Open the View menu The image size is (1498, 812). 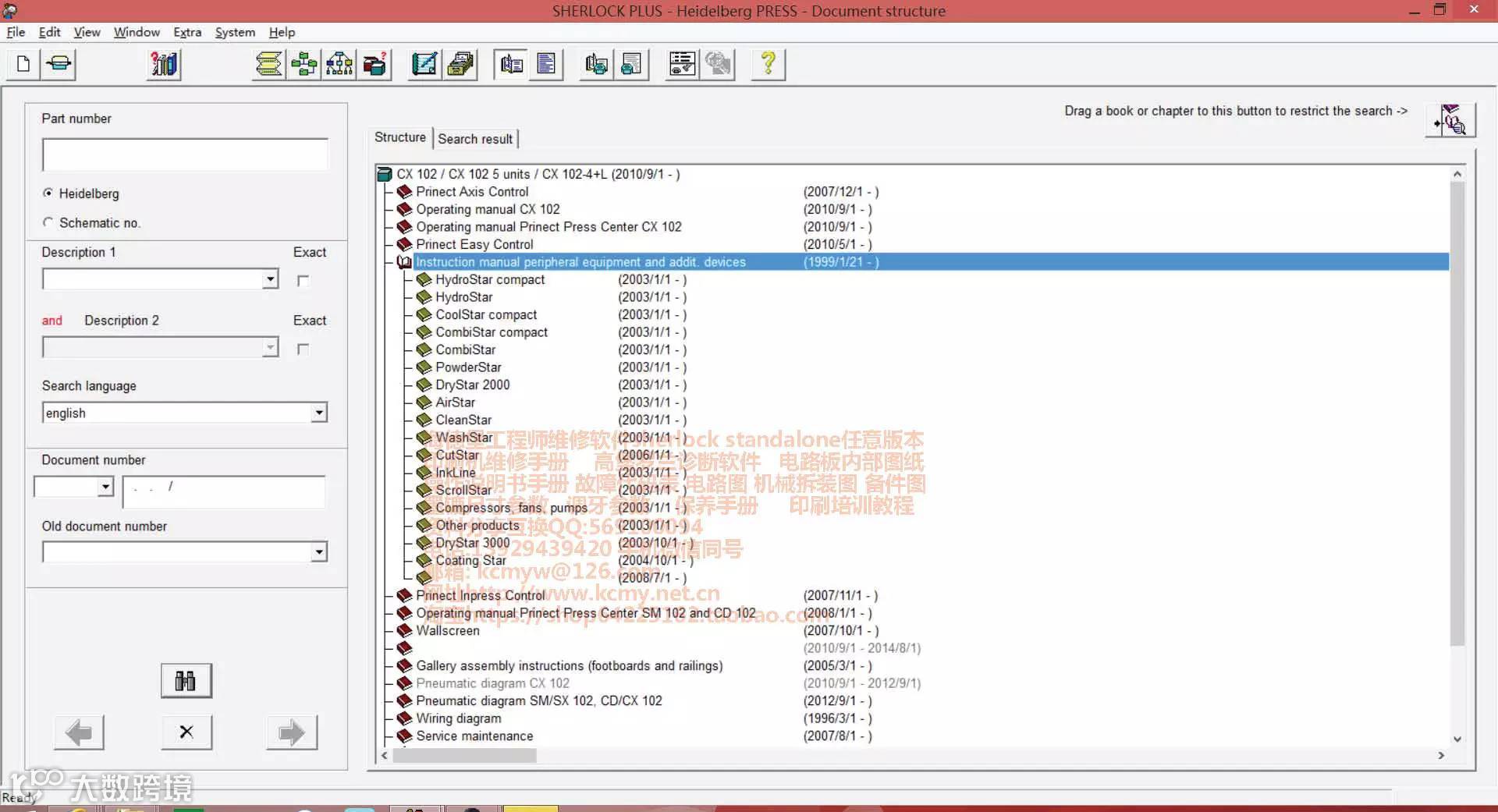click(x=87, y=32)
